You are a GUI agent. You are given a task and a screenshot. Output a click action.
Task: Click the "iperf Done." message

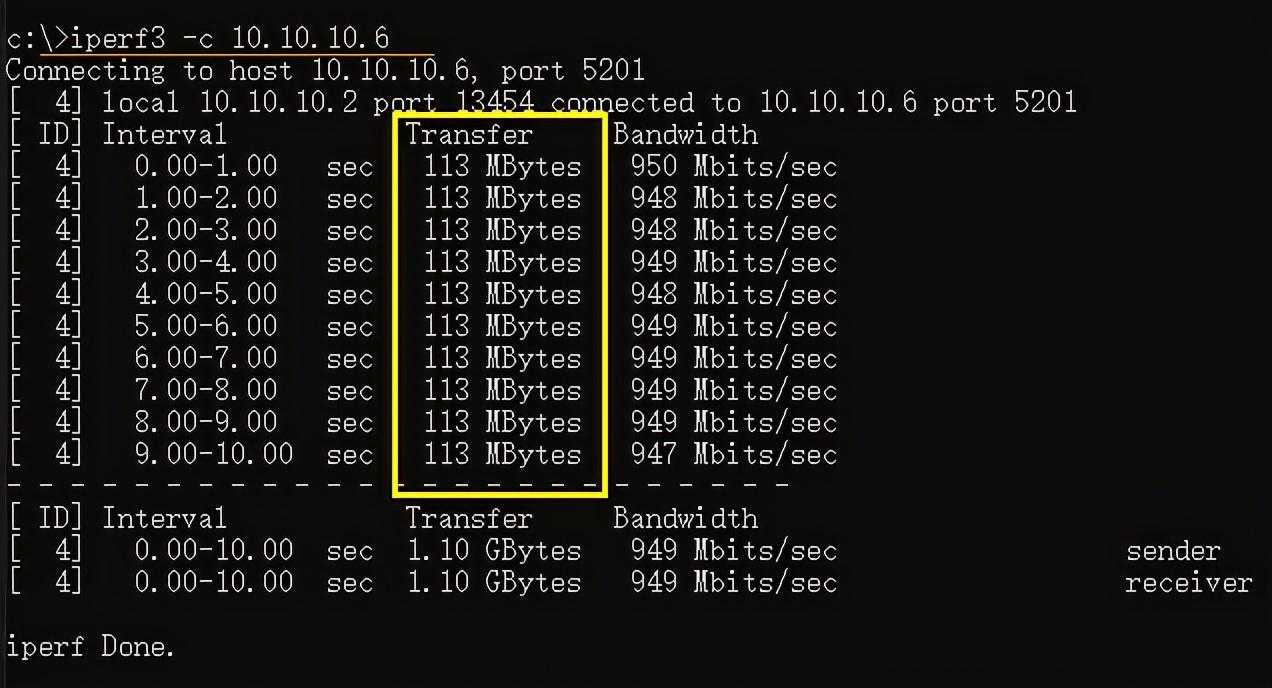[x=90, y=647]
